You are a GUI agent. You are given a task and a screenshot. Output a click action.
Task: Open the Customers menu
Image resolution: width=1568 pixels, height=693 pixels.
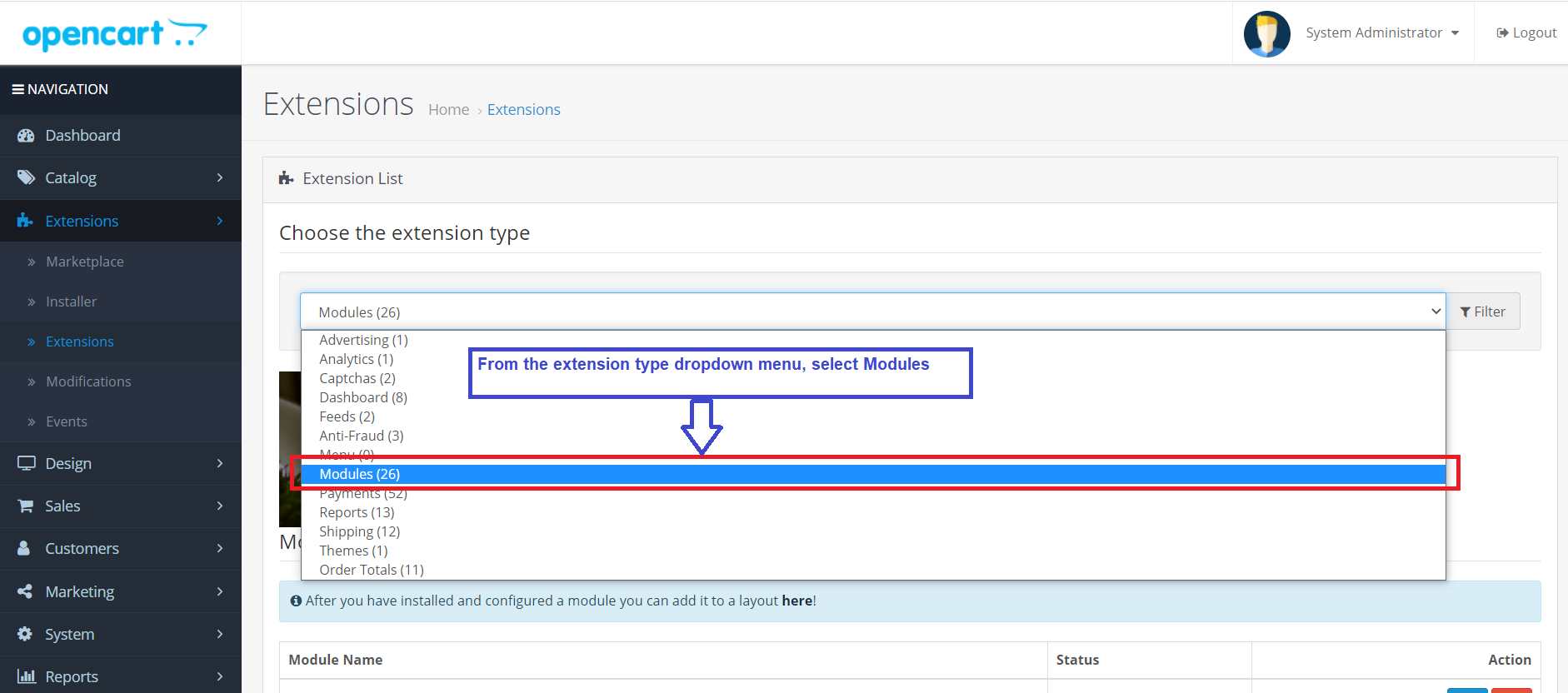click(121, 548)
